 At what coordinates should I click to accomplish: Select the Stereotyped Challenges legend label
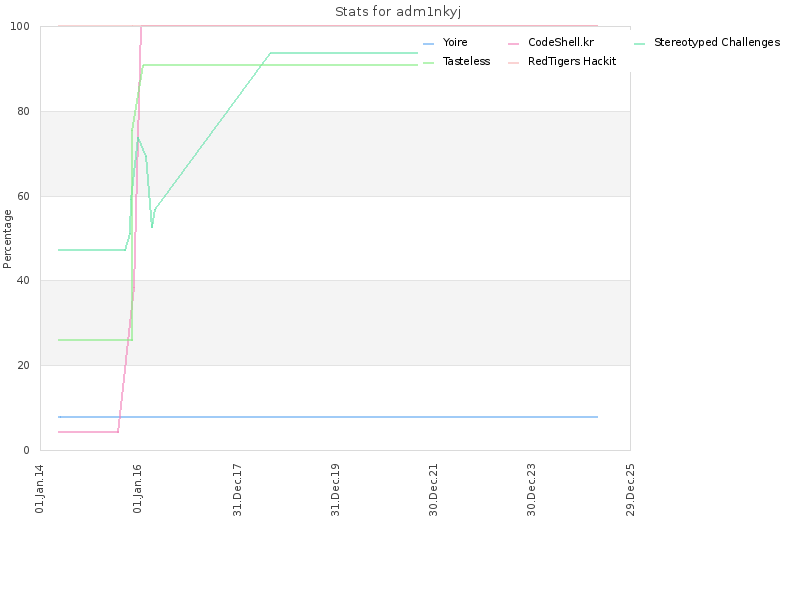click(717, 42)
